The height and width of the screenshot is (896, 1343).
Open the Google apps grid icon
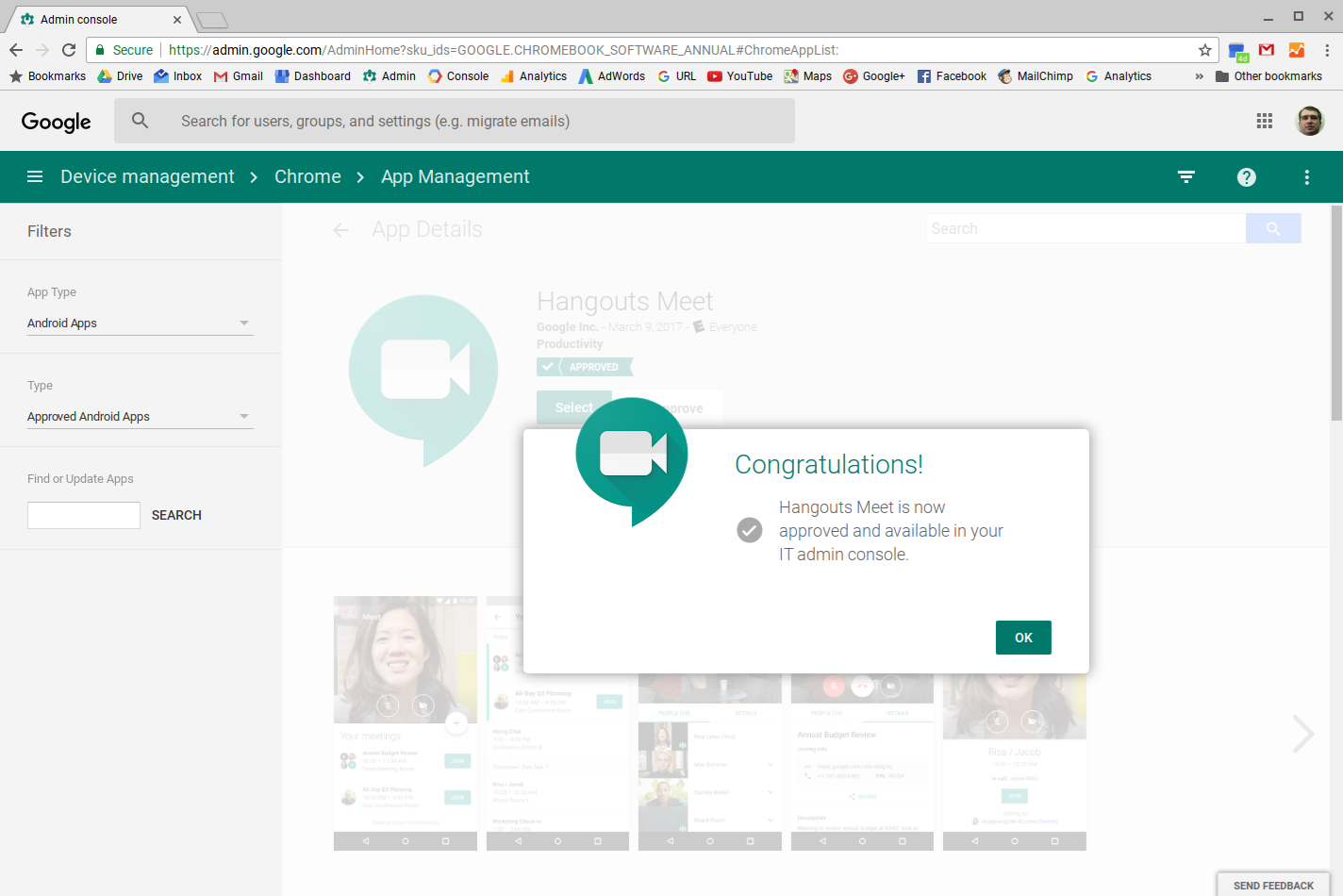coord(1265,121)
